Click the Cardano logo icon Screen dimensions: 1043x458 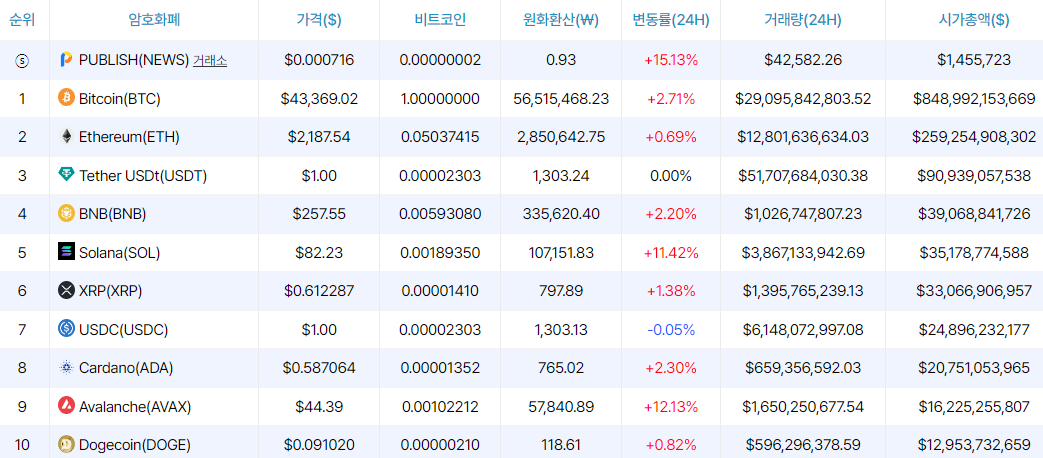[67, 367]
